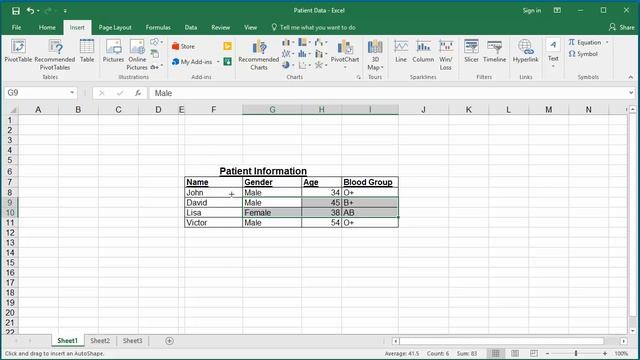Open the Store add-ins
Screen dimensions: 640x360
(x=183, y=47)
